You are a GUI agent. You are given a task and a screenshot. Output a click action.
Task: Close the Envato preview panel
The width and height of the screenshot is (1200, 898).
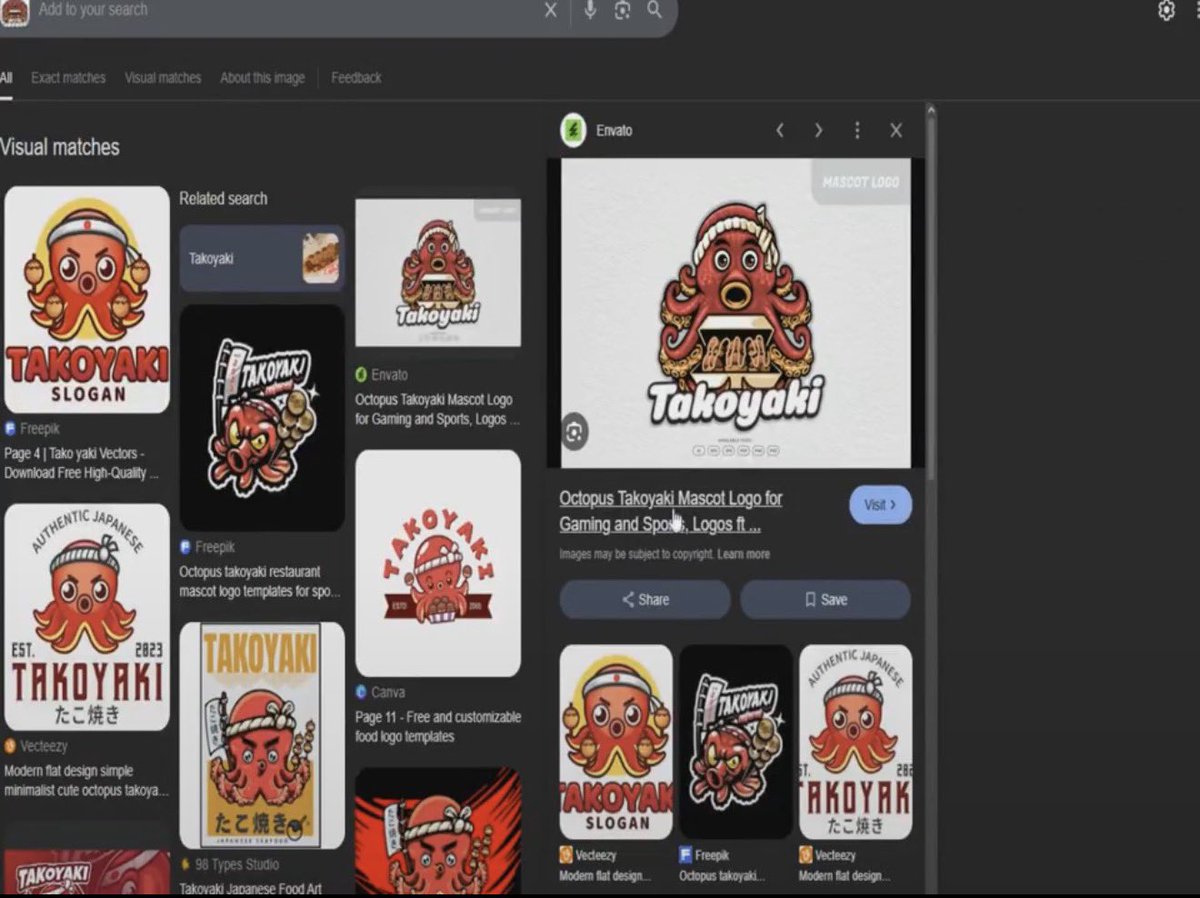coord(896,130)
